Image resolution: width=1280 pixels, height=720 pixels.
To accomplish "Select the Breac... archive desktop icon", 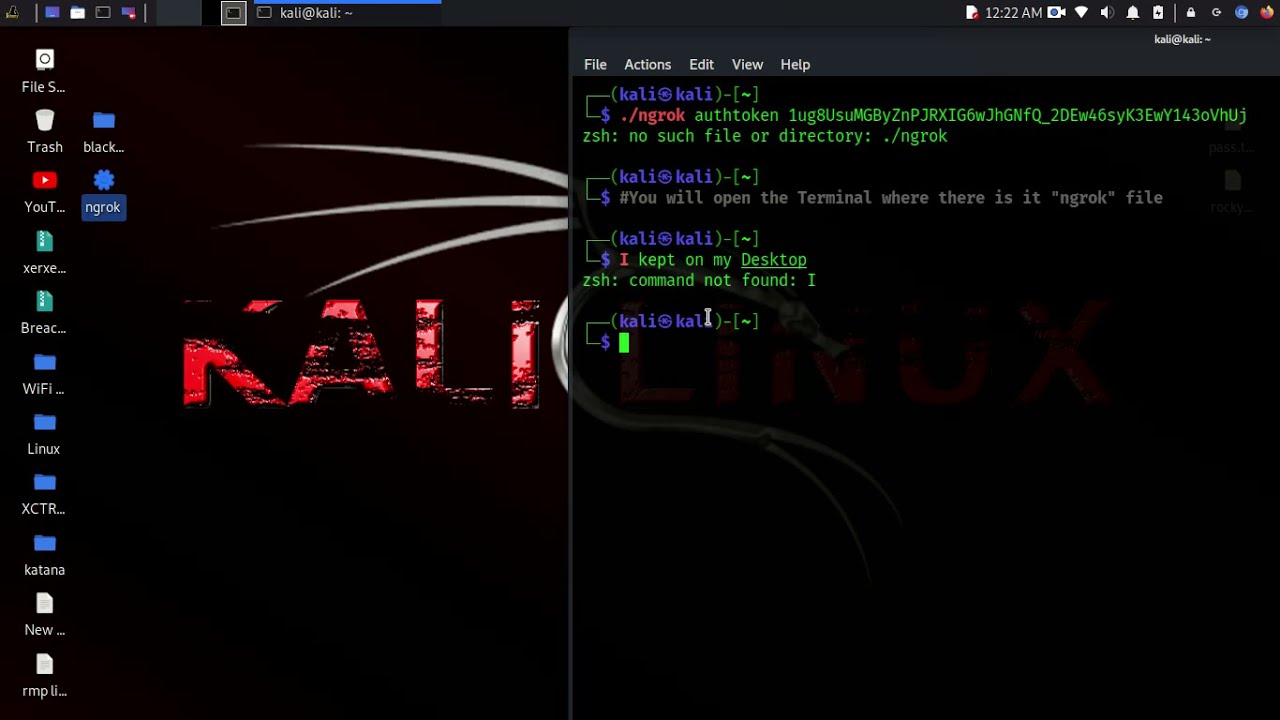I will tap(44, 313).
